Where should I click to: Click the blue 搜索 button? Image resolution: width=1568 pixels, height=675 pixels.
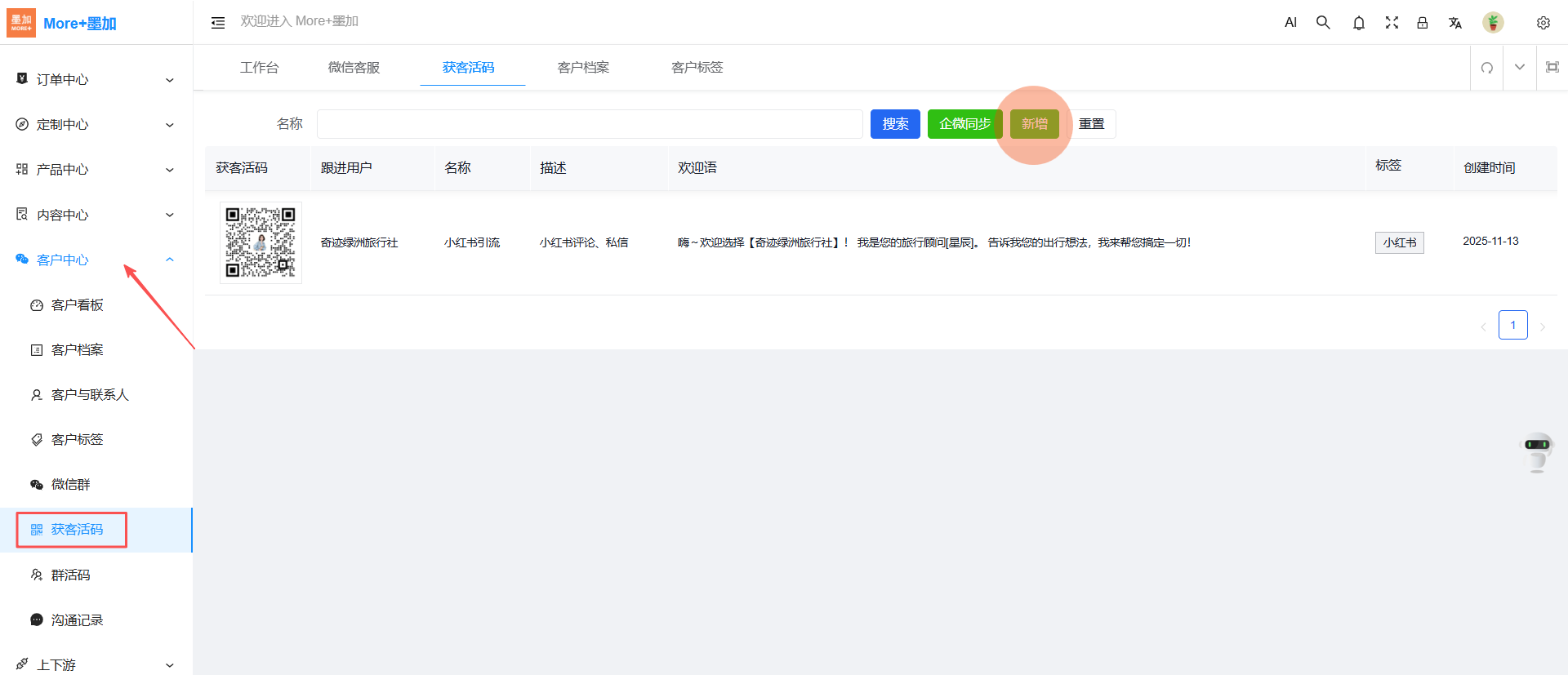coord(895,124)
